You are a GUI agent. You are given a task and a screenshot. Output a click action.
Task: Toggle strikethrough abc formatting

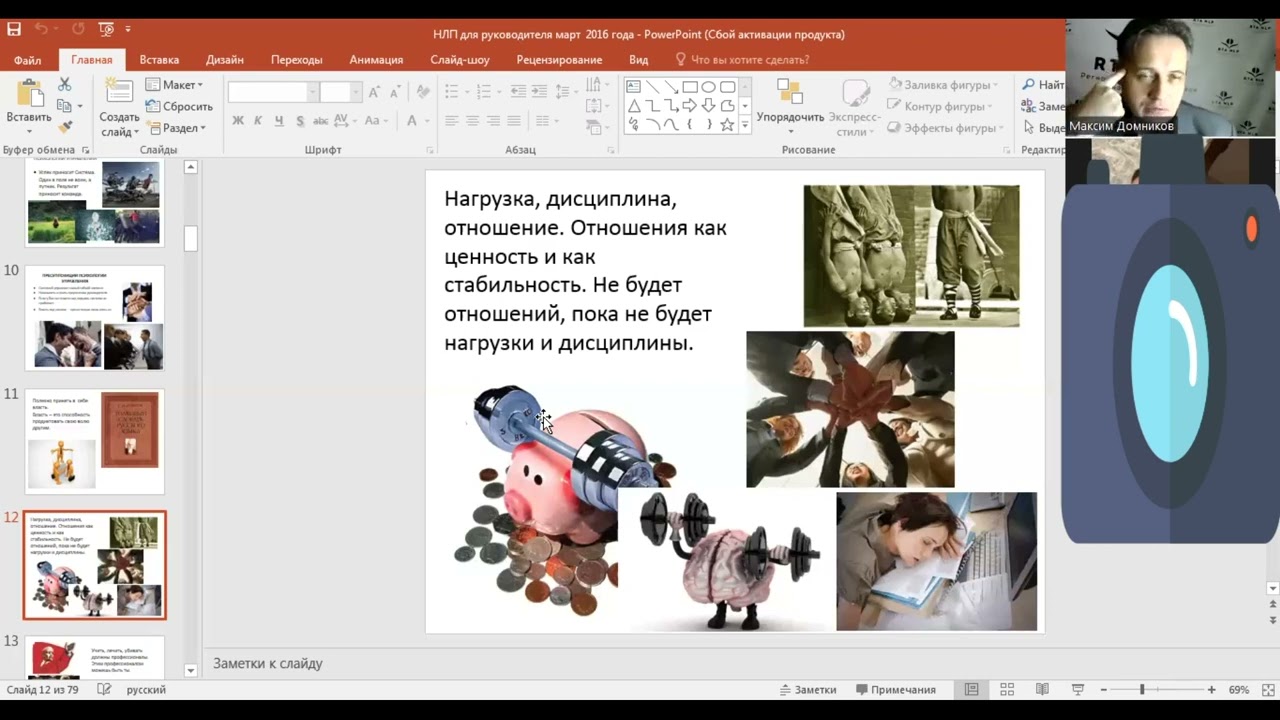320,121
